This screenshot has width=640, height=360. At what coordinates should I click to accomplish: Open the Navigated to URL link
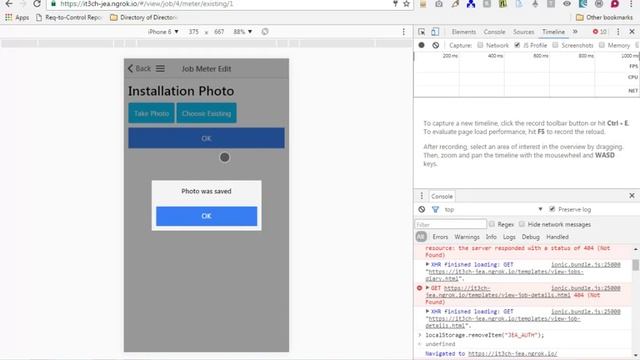point(513,353)
